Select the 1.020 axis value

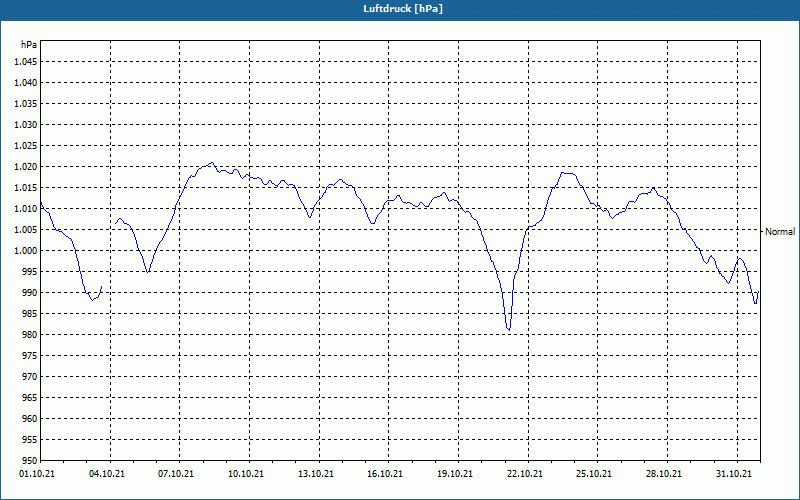pos(26,167)
